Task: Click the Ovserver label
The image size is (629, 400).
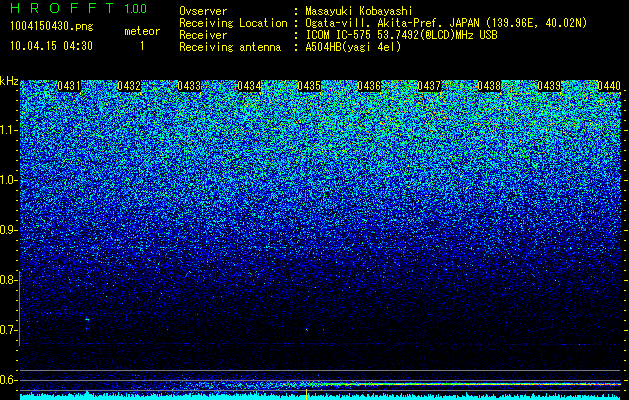Action: [x=203, y=12]
